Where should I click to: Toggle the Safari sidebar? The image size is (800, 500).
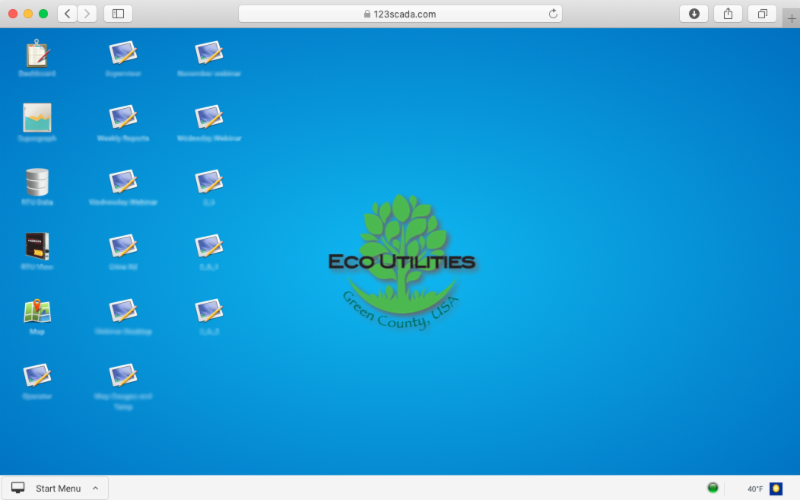tap(117, 14)
